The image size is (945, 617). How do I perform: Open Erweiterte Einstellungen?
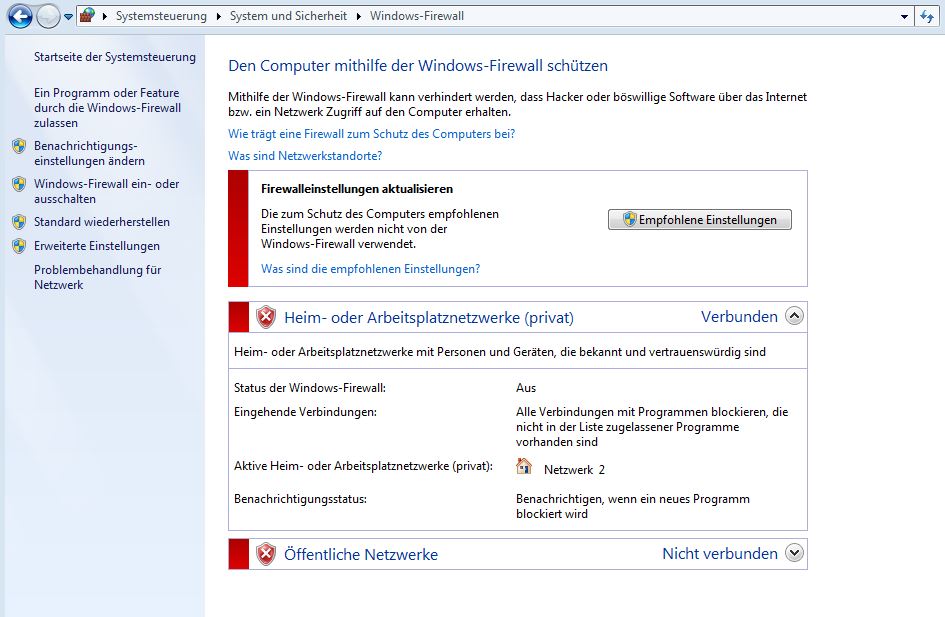97,246
